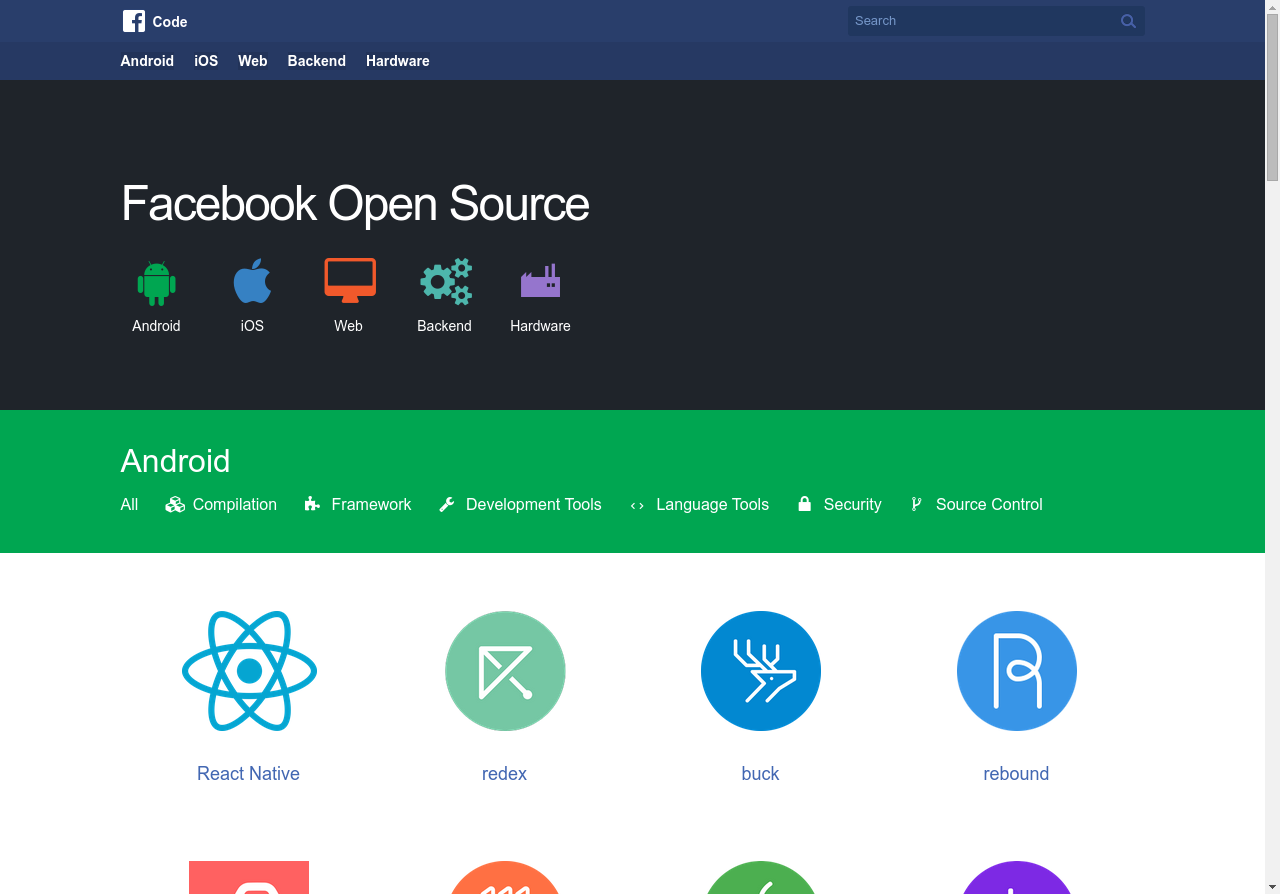The height and width of the screenshot is (894, 1280).
Task: Select the blue Apple iOS icon
Action: click(252, 281)
